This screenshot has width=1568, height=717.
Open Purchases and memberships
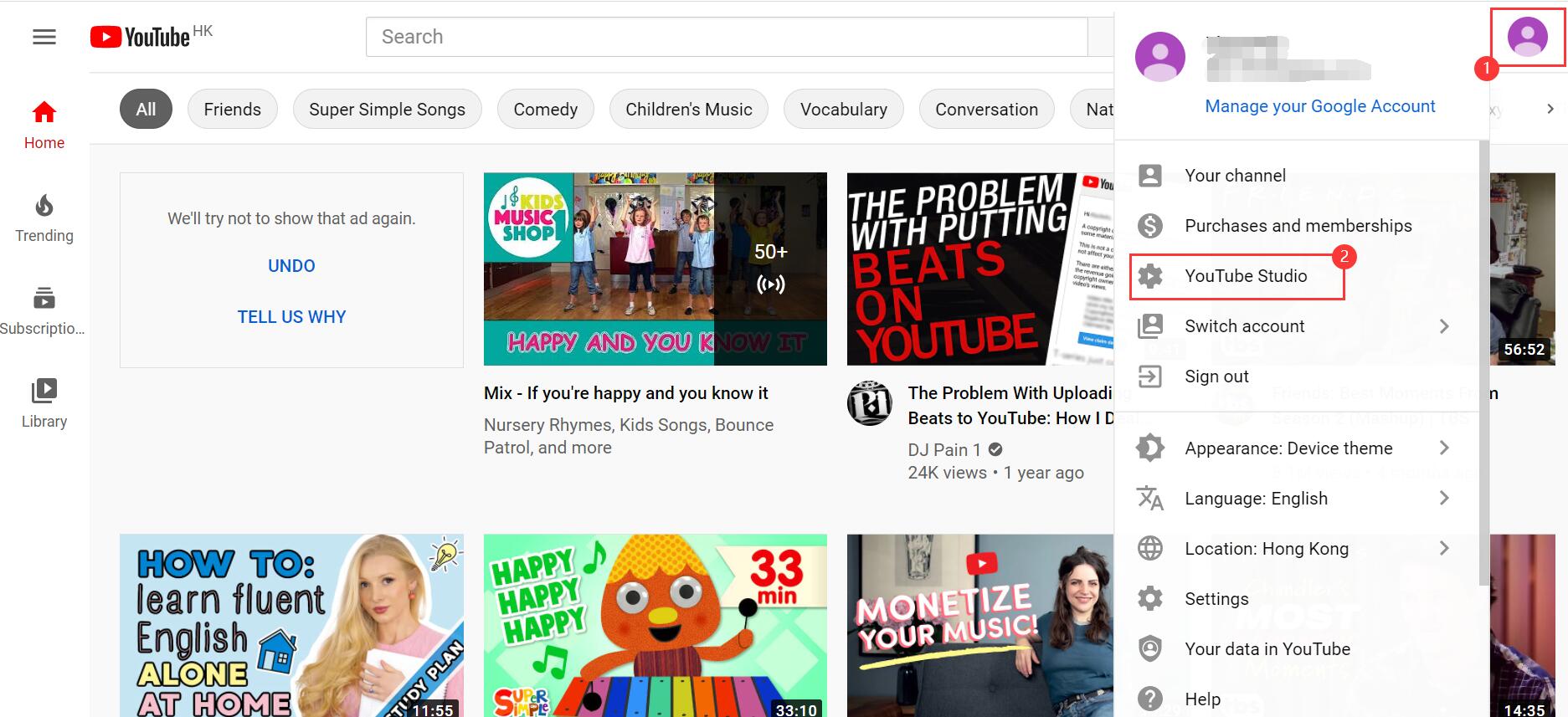[x=1298, y=226]
